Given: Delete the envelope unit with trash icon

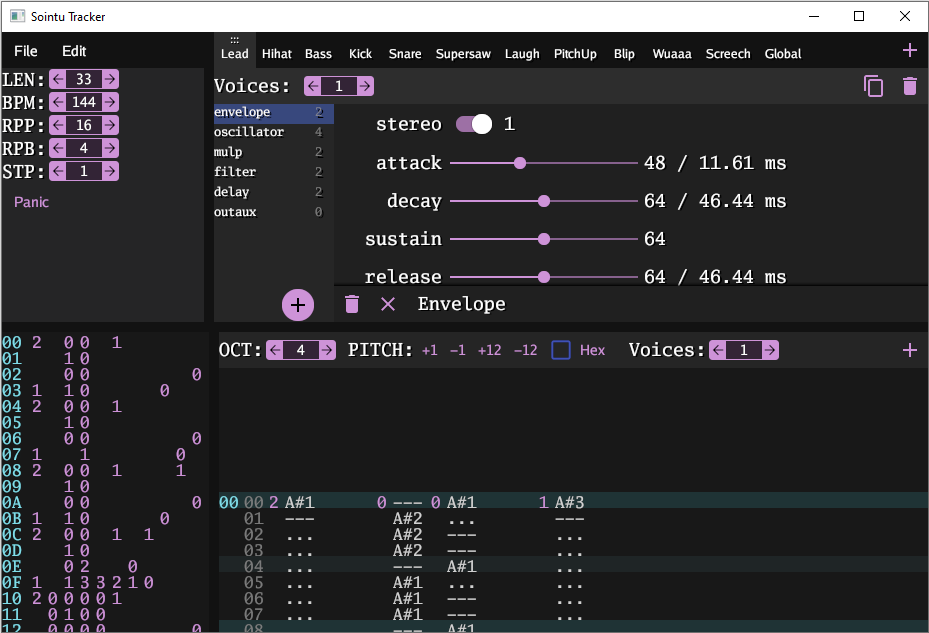Looking at the screenshot, I should click(352, 304).
